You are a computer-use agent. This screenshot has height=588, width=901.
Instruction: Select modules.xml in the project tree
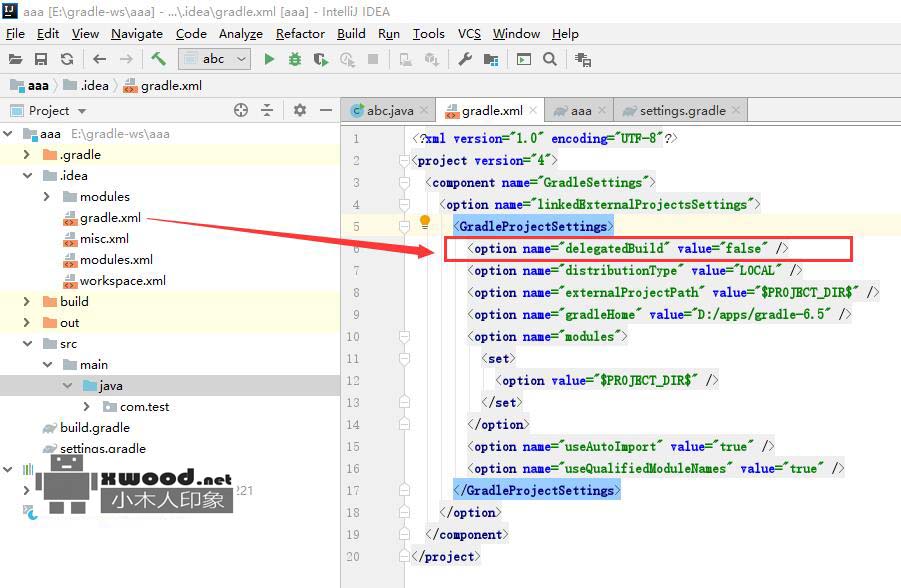click(116, 260)
